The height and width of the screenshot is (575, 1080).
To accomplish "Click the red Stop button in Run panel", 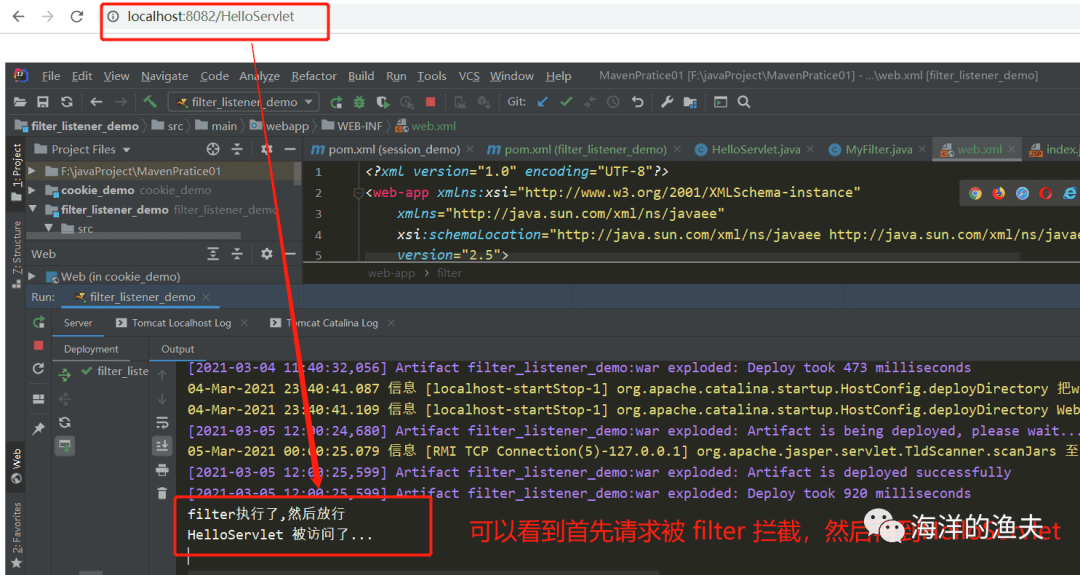I will coord(39,345).
